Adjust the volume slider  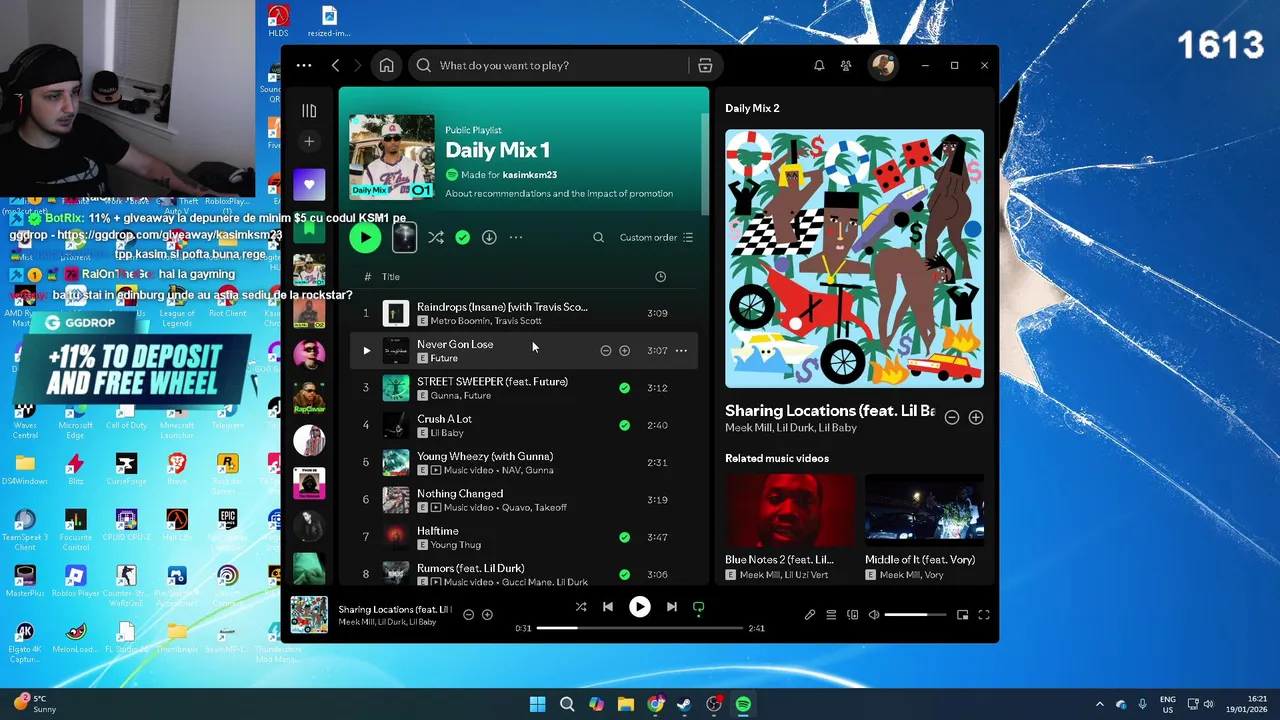(915, 615)
